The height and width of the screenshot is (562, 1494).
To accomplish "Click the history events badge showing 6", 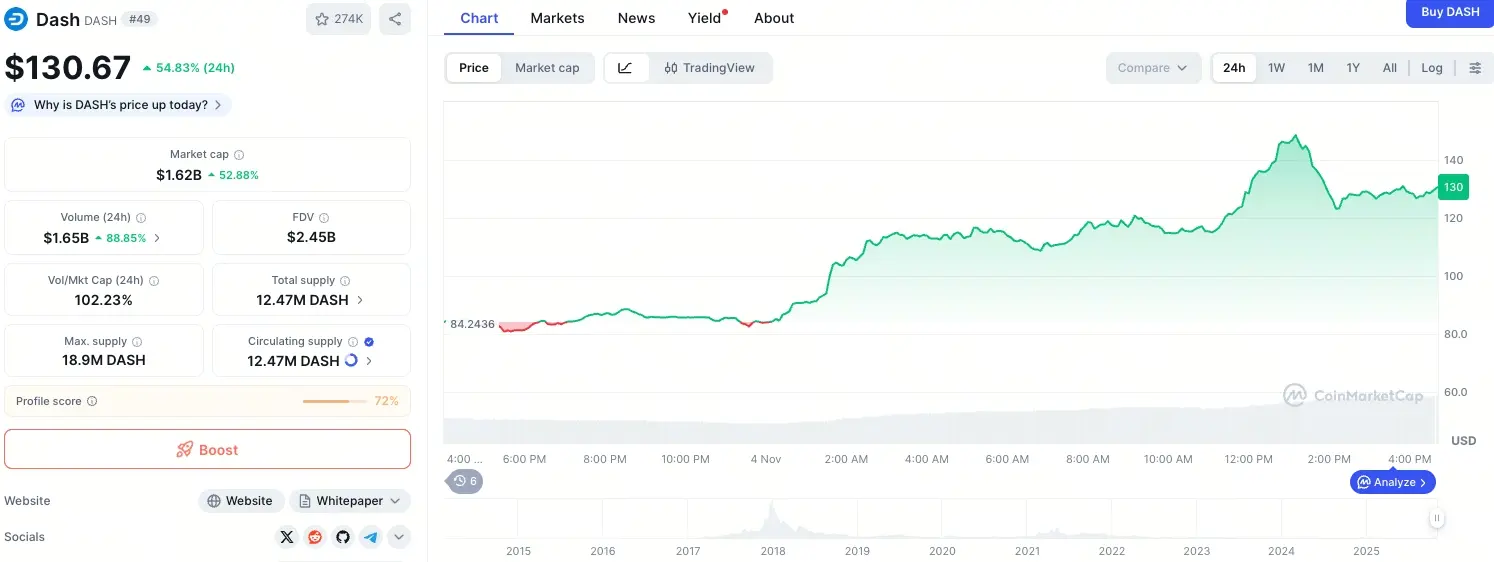I will (x=464, y=481).
